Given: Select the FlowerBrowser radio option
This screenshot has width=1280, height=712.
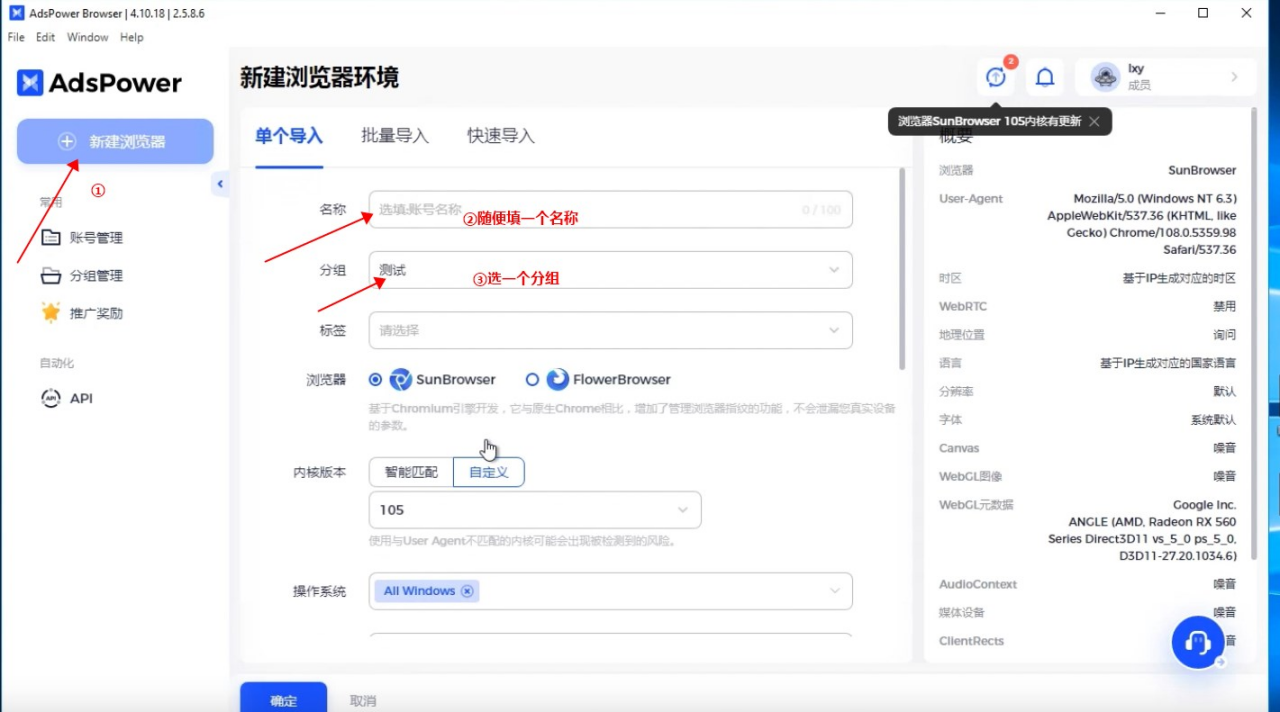Looking at the screenshot, I should point(532,380).
